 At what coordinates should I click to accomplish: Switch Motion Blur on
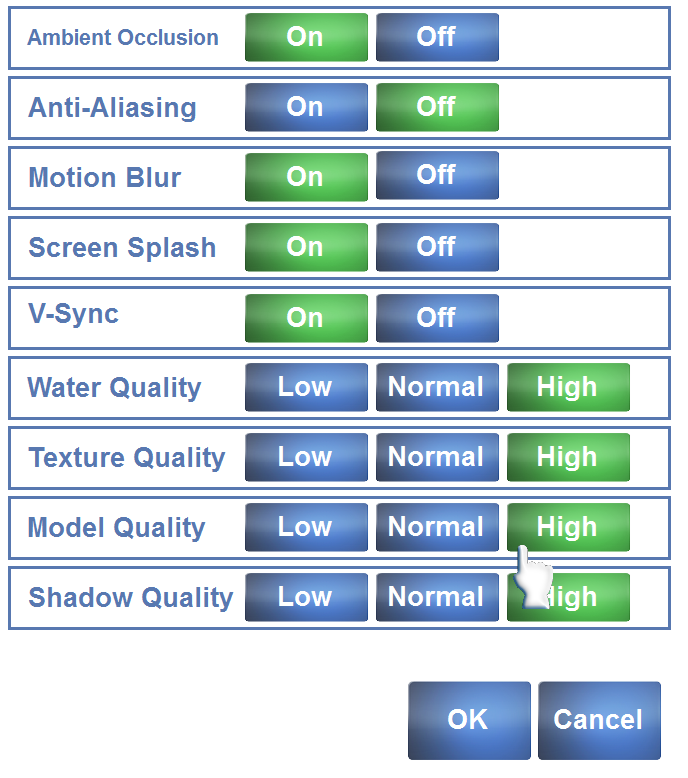click(x=306, y=177)
